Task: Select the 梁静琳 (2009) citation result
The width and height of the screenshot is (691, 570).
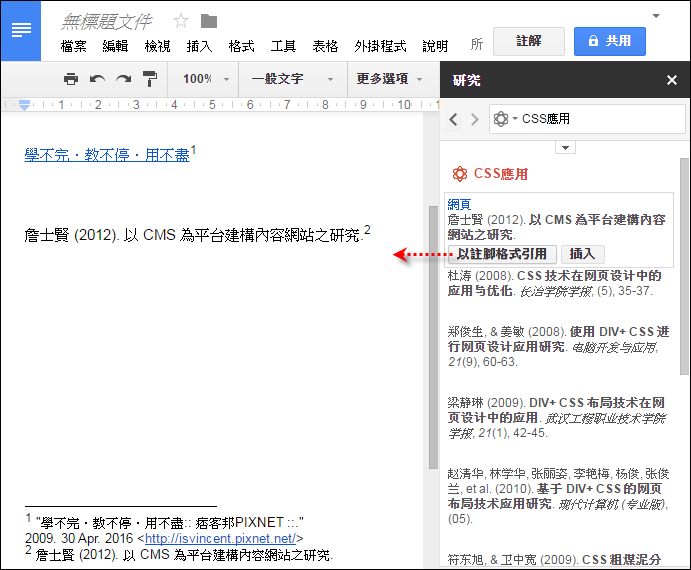Action: click(x=557, y=417)
